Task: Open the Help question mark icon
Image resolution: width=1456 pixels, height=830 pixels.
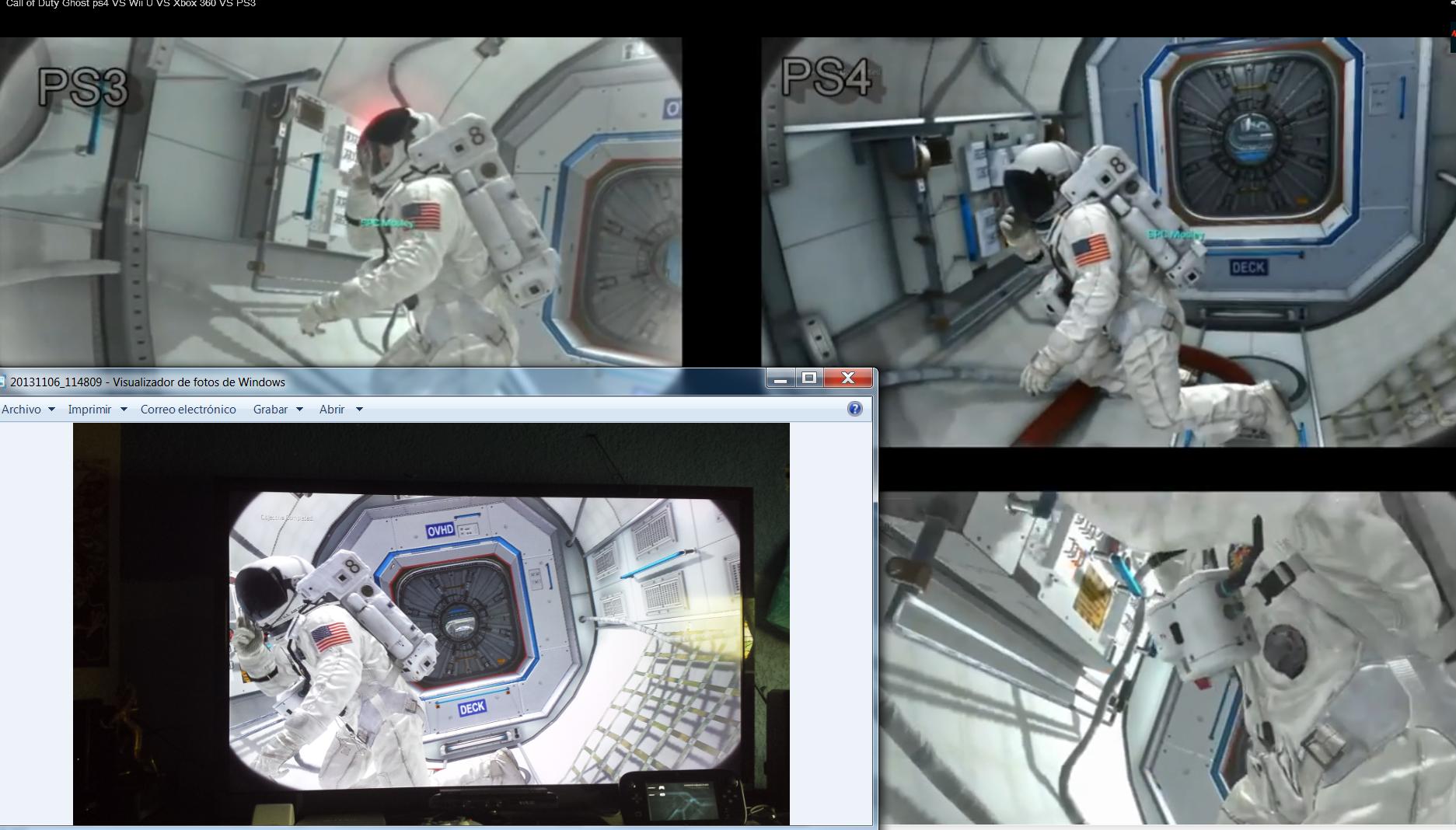Action: click(854, 409)
